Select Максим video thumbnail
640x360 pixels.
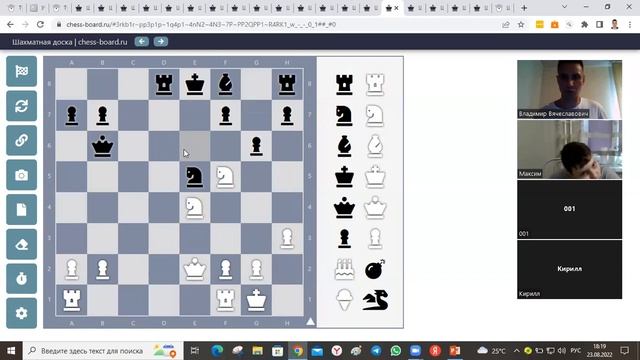[x=569, y=149]
